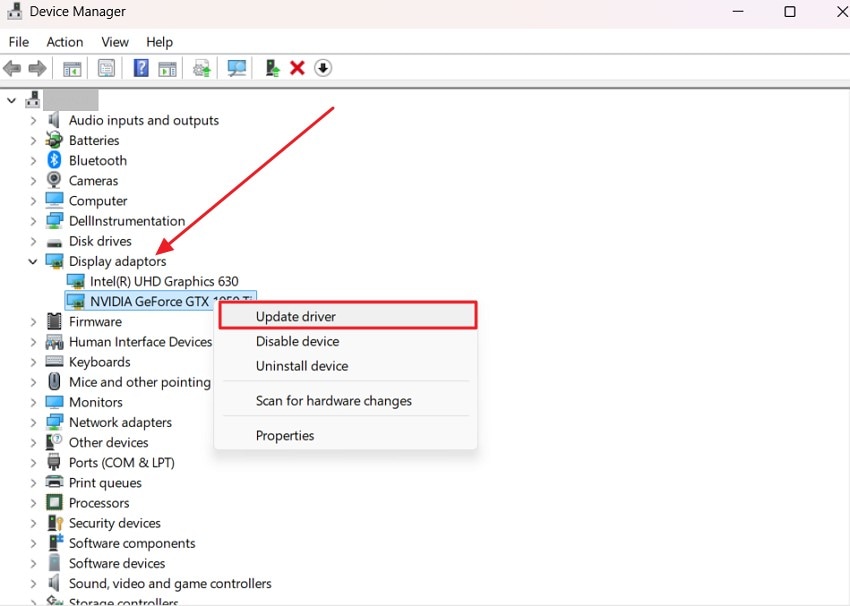Viewport: 850px width, 606px height.
Task: Open the File menu
Action: 18,42
